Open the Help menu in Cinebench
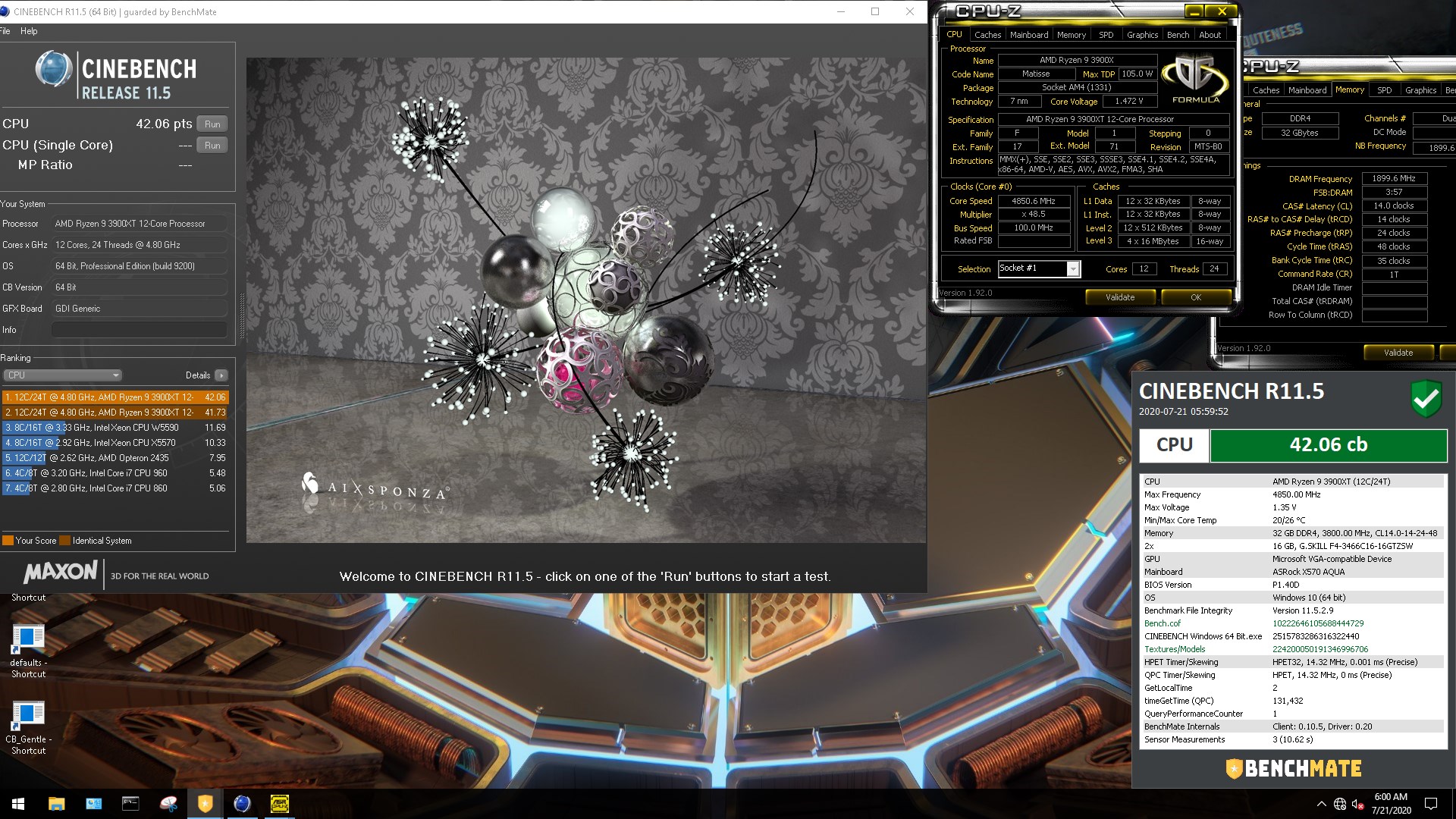The image size is (1456, 819). click(29, 31)
